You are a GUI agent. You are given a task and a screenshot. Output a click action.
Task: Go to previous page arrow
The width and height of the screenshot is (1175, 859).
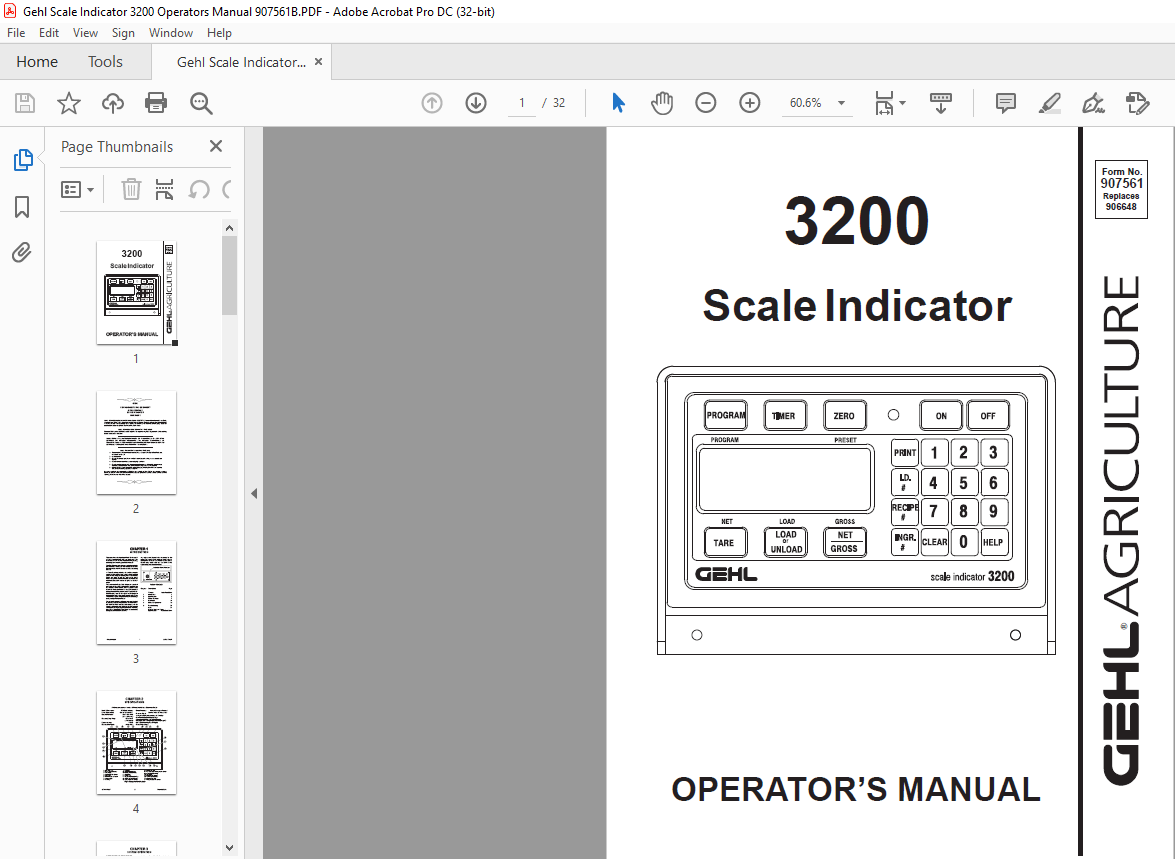[x=432, y=103]
